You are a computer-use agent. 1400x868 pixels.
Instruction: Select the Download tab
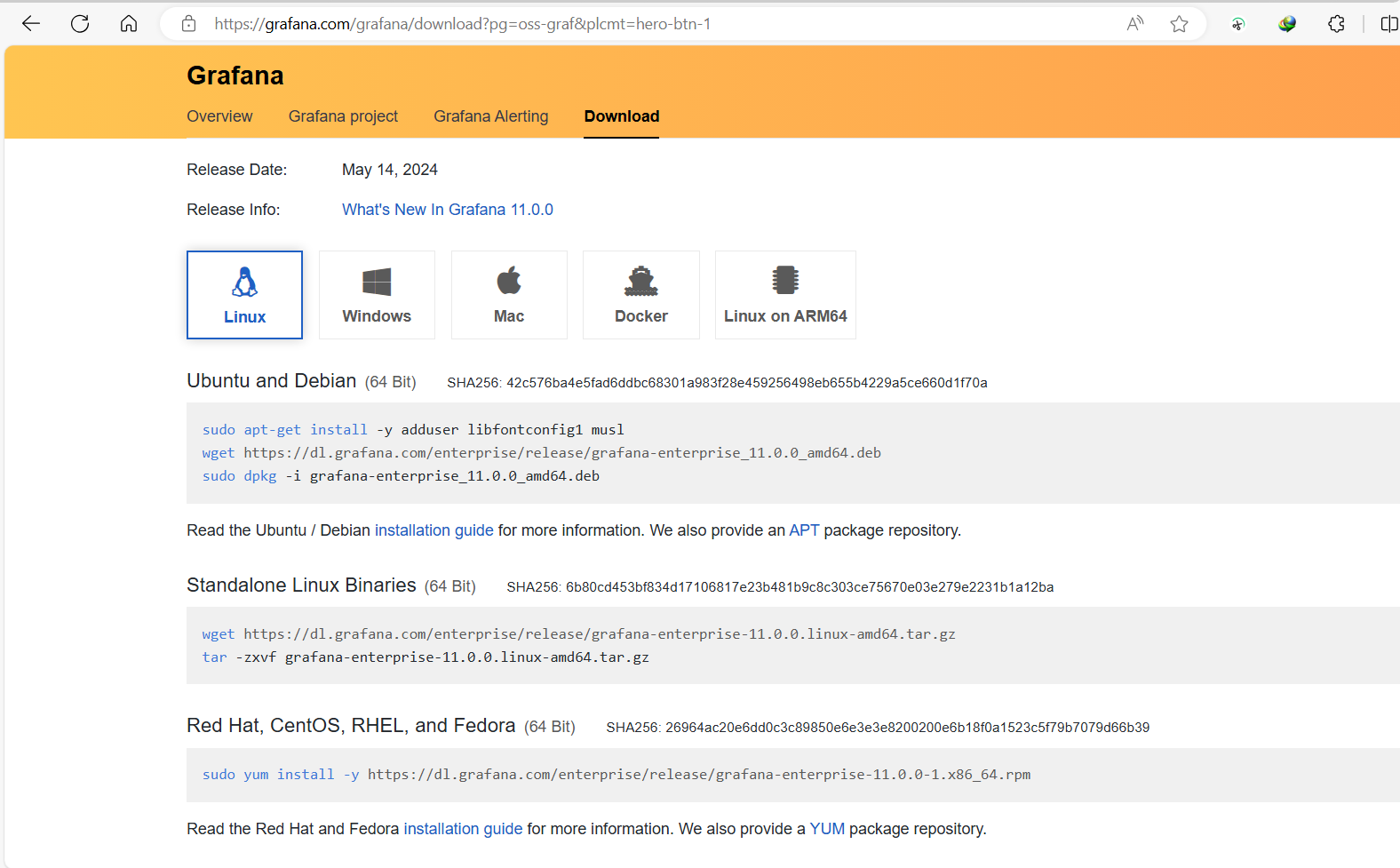coord(622,116)
